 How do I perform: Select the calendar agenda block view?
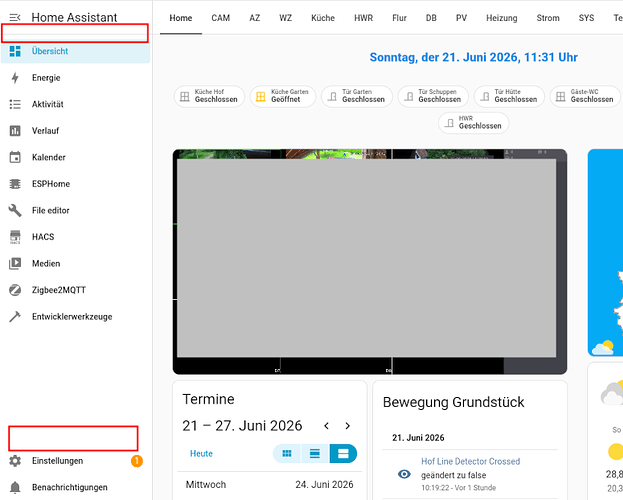[x=343, y=453]
